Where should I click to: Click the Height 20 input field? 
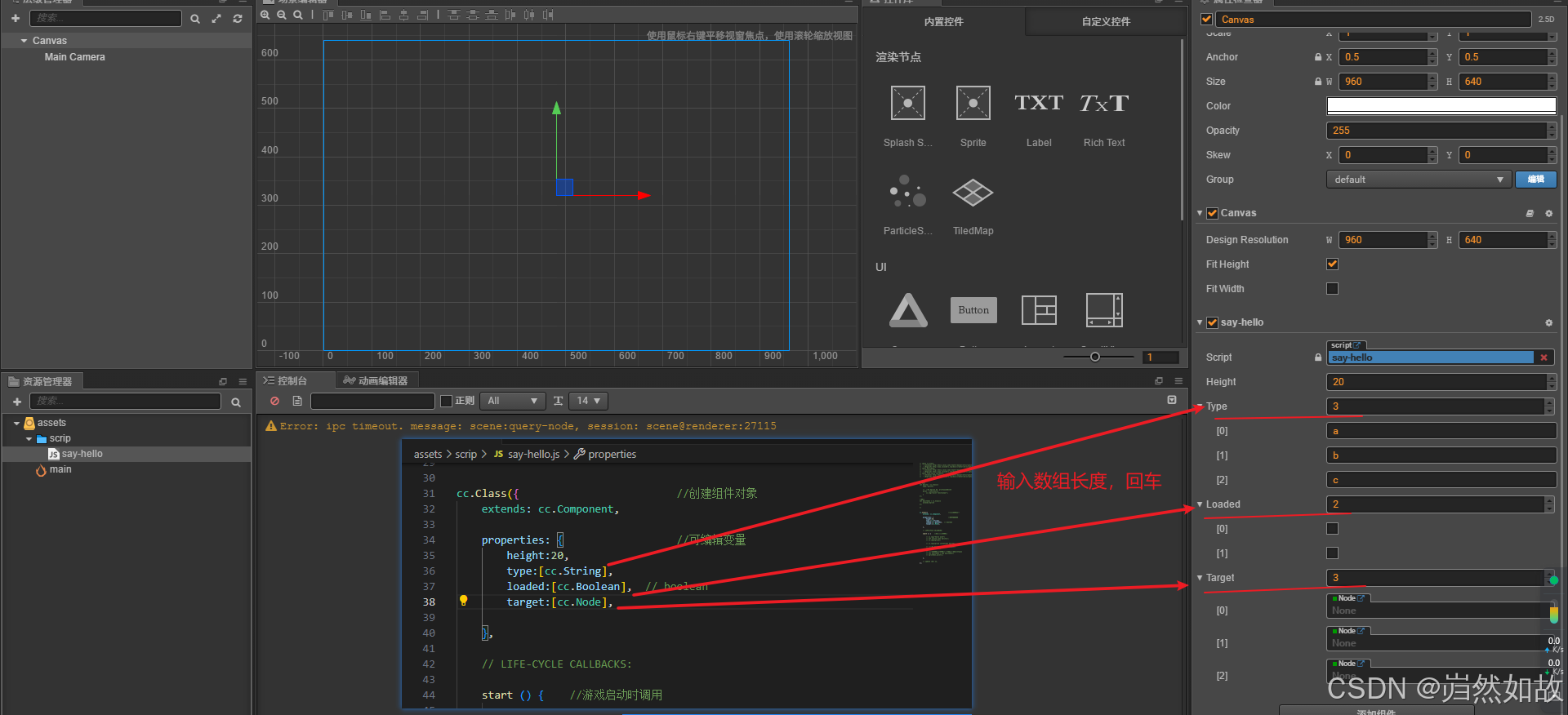(1437, 382)
